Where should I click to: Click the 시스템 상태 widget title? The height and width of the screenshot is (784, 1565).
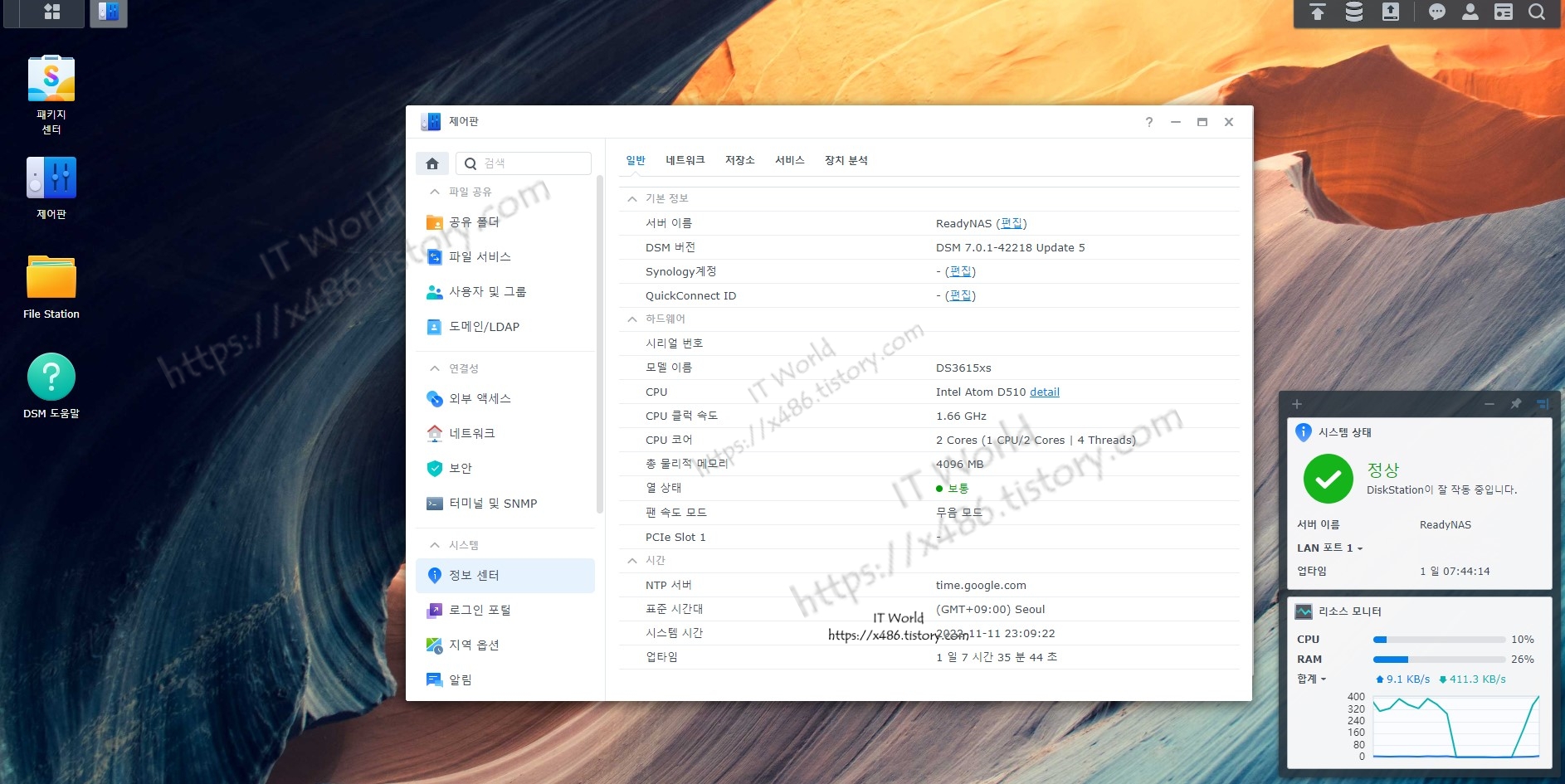pos(1344,433)
